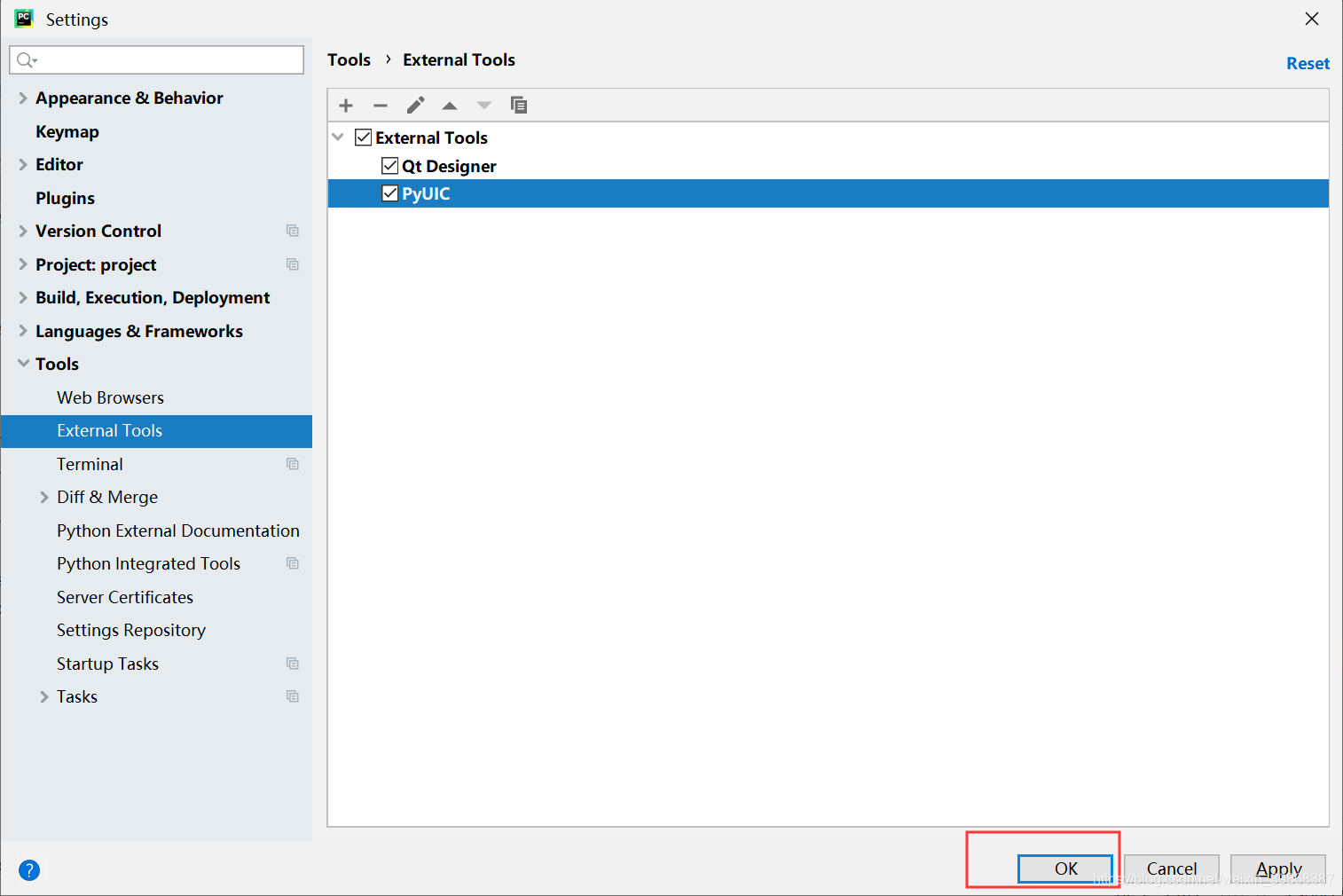Expand Build, Execution, Deployment section
The width and height of the screenshot is (1343, 896).
tap(23, 297)
